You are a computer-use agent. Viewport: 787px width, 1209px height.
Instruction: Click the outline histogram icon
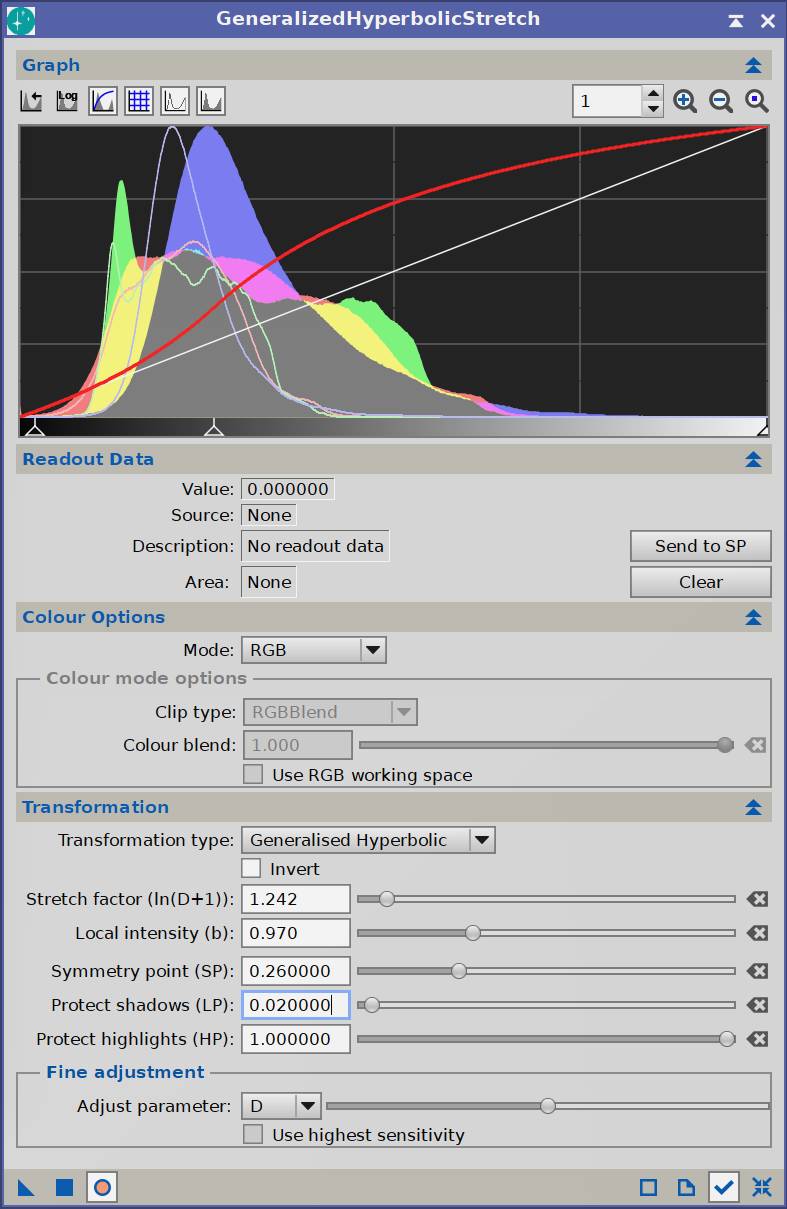175,101
